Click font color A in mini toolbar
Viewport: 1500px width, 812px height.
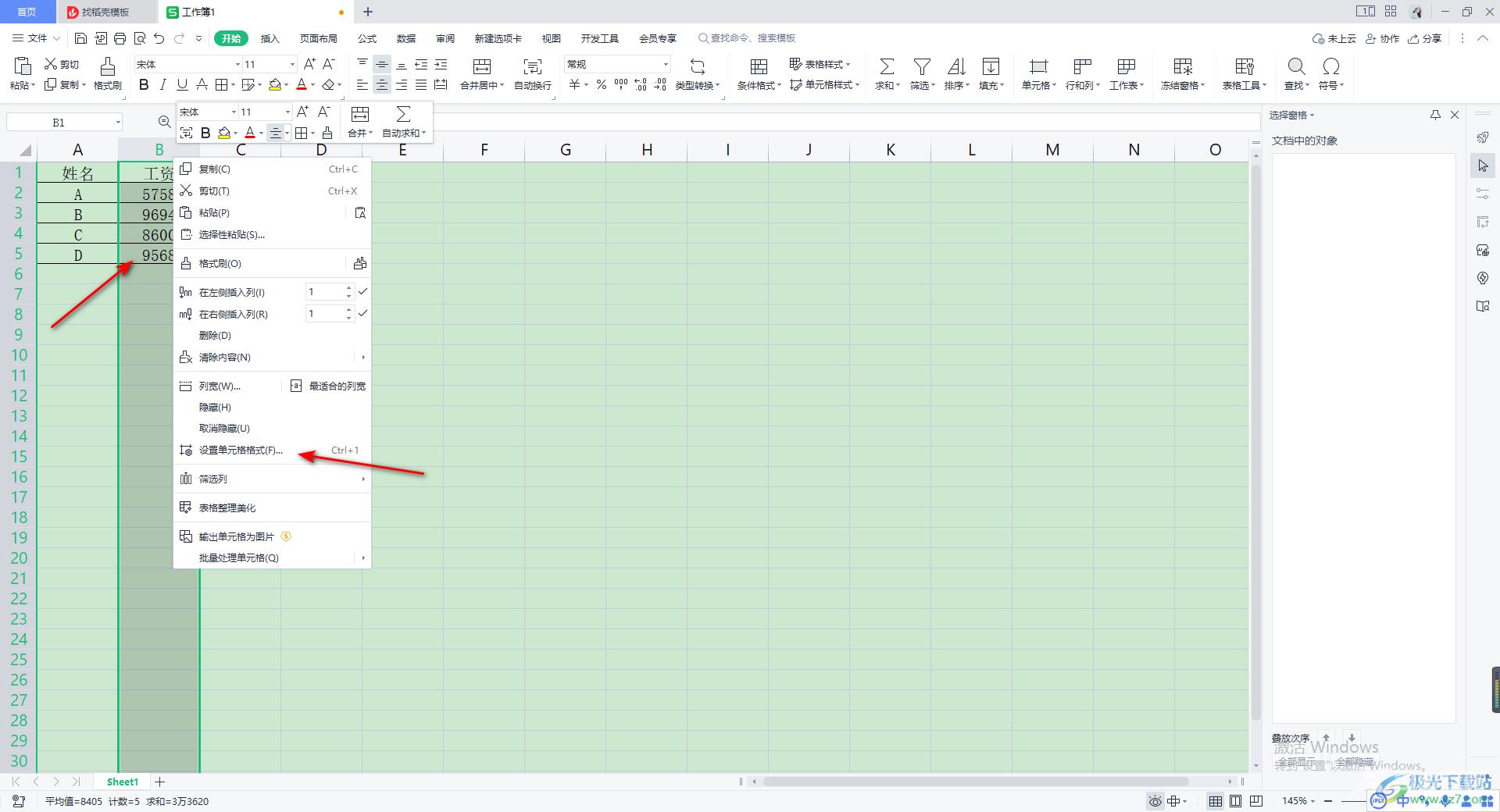point(250,133)
